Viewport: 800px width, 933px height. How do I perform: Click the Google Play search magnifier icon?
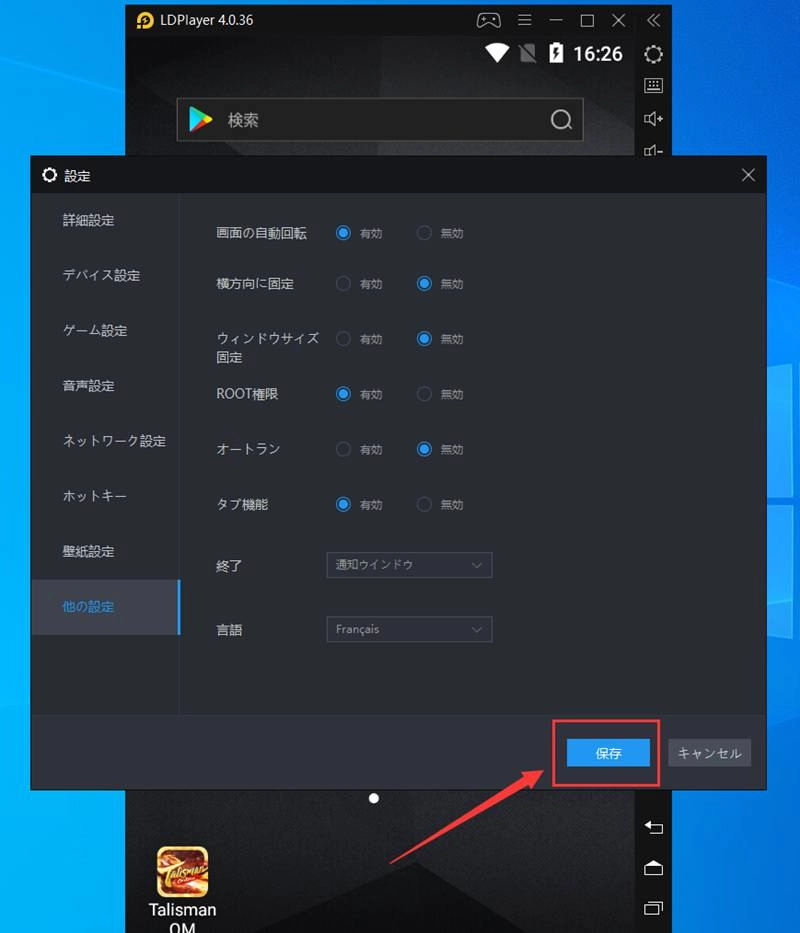(561, 120)
